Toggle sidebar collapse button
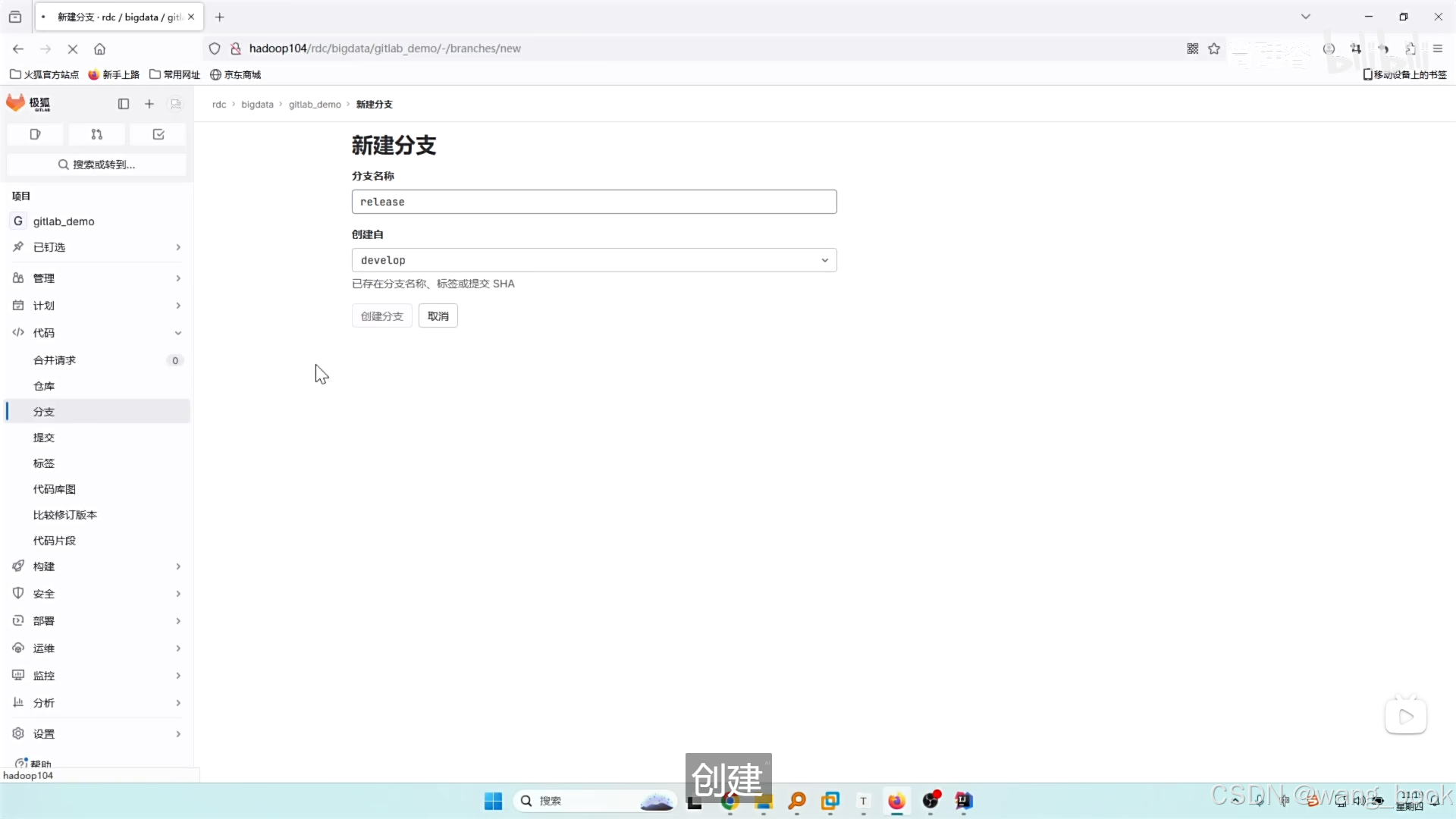 coord(122,103)
